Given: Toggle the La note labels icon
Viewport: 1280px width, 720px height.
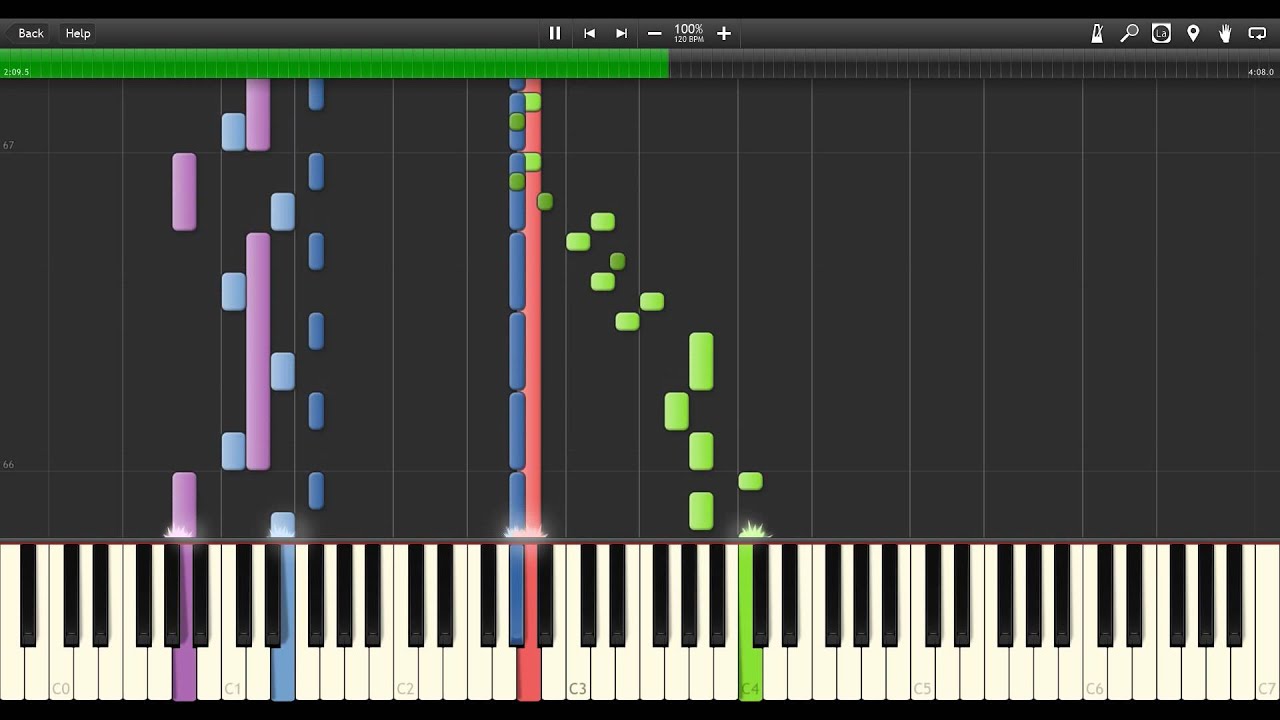Looking at the screenshot, I should (1161, 33).
